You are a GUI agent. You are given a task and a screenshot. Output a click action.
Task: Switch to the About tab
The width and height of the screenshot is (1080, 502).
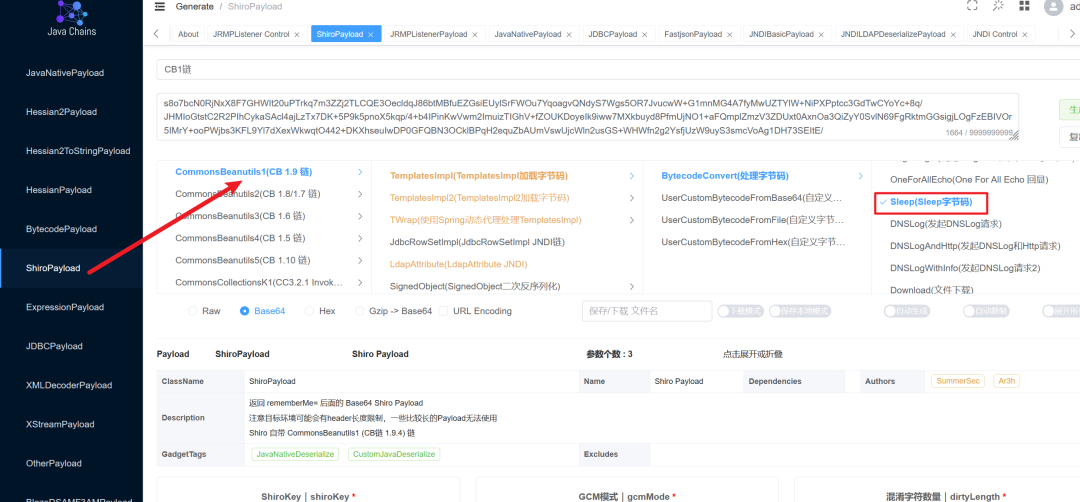point(188,34)
